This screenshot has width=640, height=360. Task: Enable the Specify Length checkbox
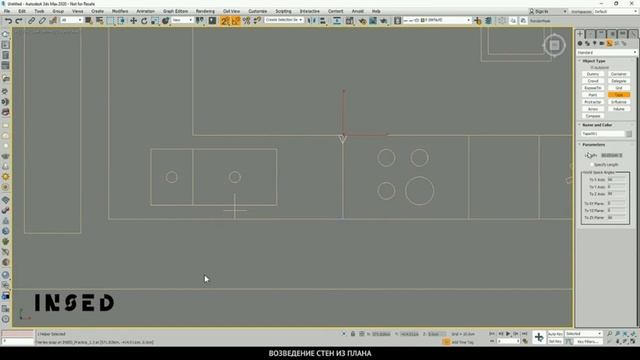point(591,165)
